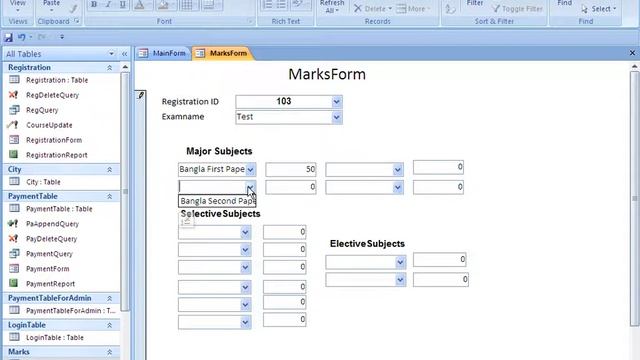Open the RegQuery query icon
The height and width of the screenshot is (360, 640).
pos(14,110)
